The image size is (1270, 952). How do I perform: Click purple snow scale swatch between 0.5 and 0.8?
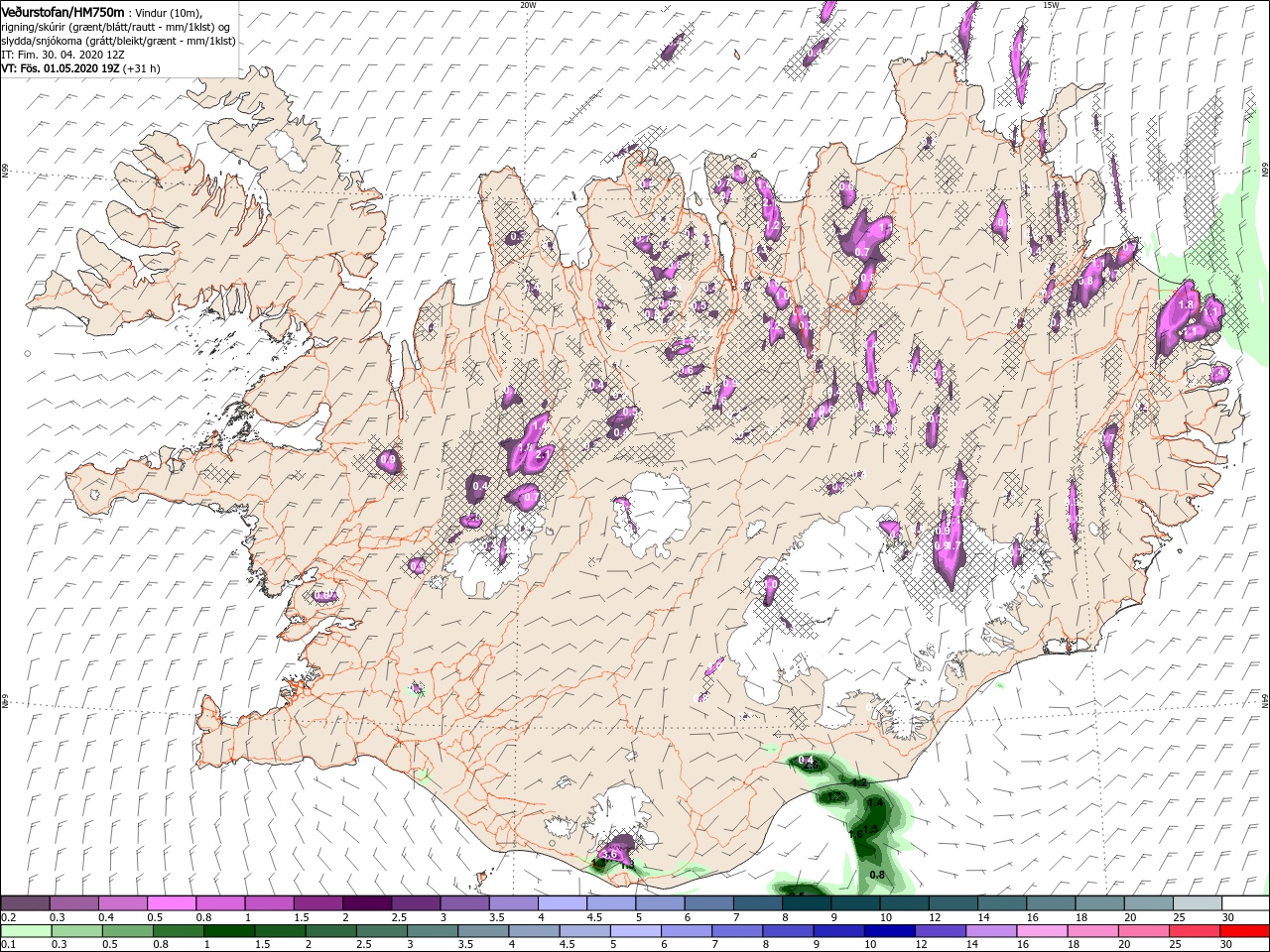(x=171, y=903)
